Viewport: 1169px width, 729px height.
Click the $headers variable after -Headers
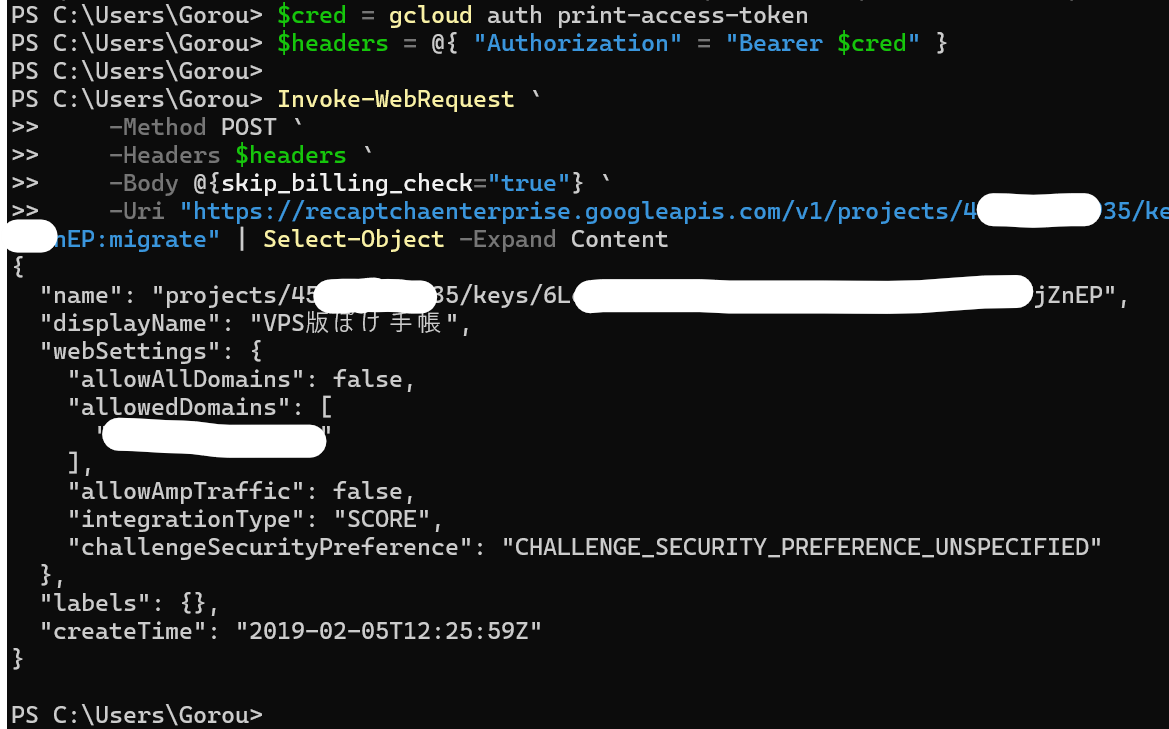tap(291, 155)
